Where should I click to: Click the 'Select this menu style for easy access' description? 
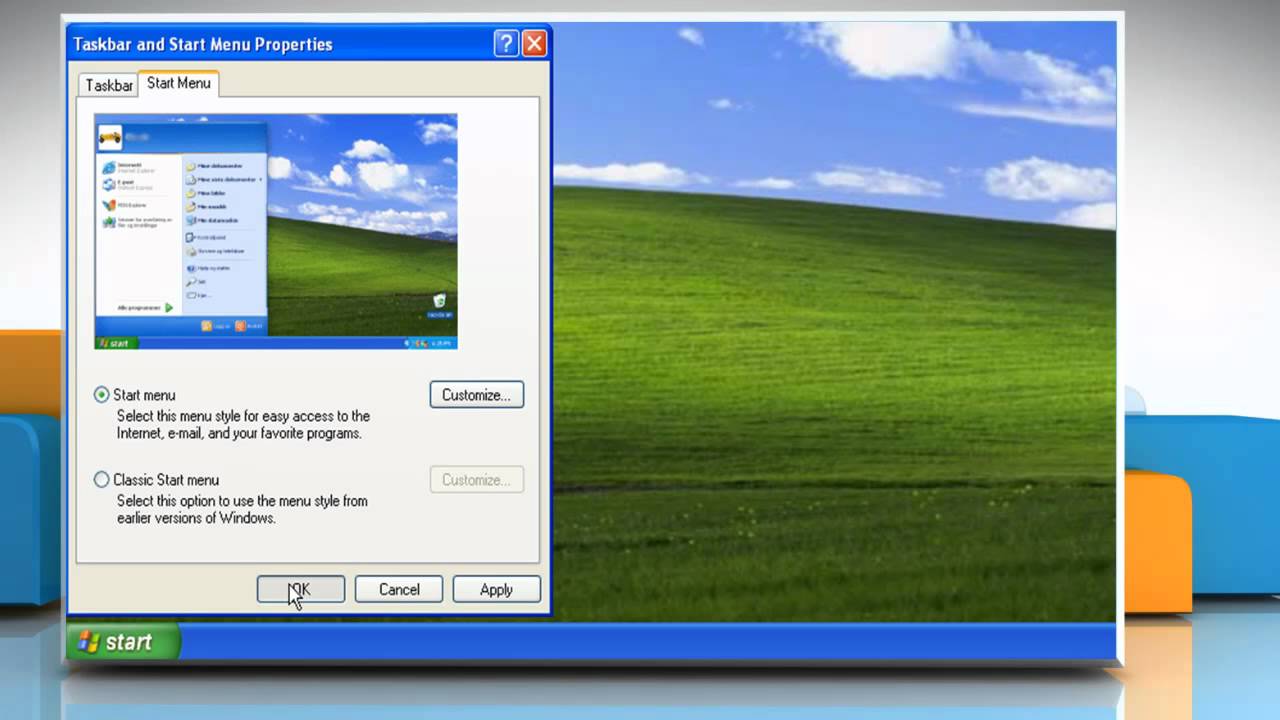pyautogui.click(x=243, y=425)
